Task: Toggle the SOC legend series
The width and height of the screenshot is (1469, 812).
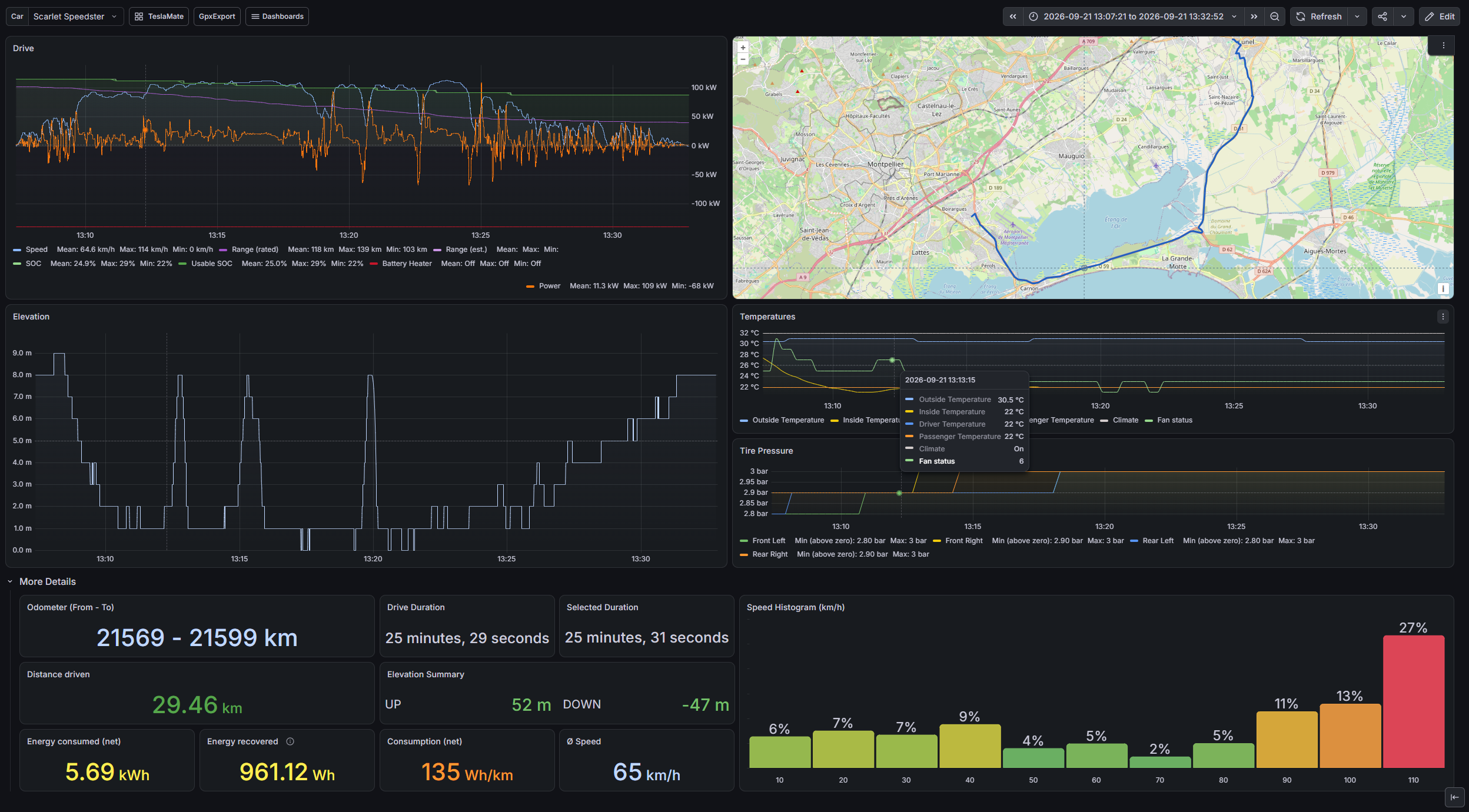Action: click(x=34, y=264)
